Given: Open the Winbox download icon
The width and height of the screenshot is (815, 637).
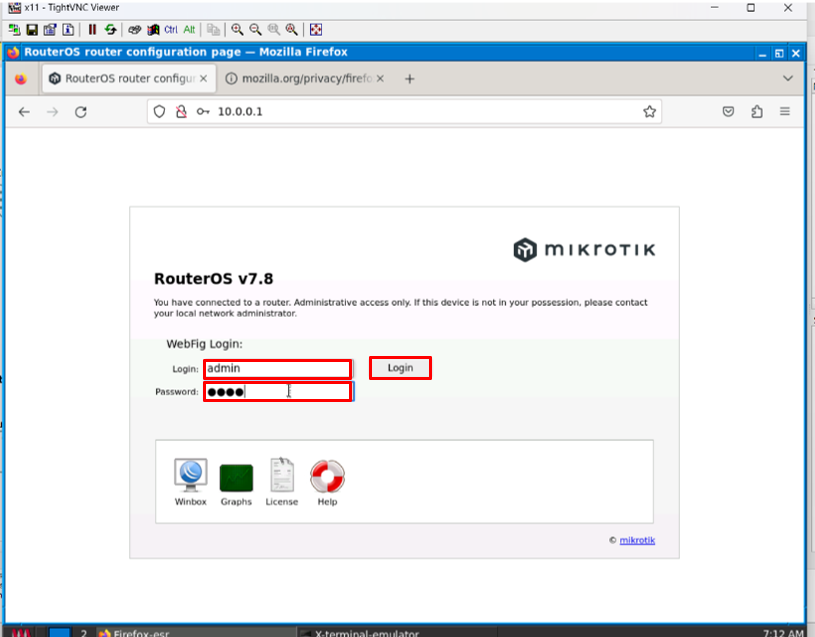Looking at the screenshot, I should [x=190, y=477].
